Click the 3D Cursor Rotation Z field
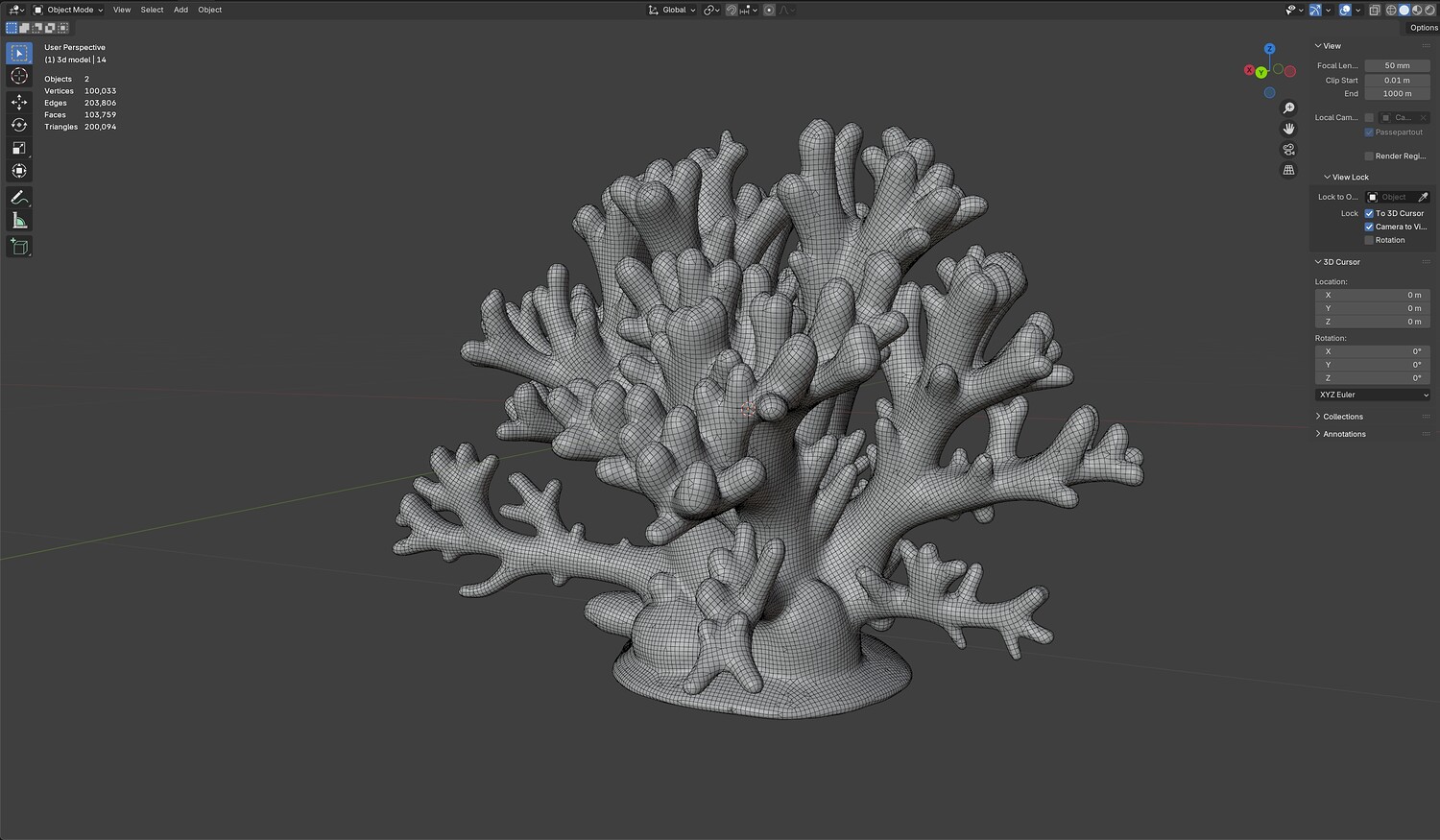Screen dimensions: 1440x840 click(x=1373, y=378)
